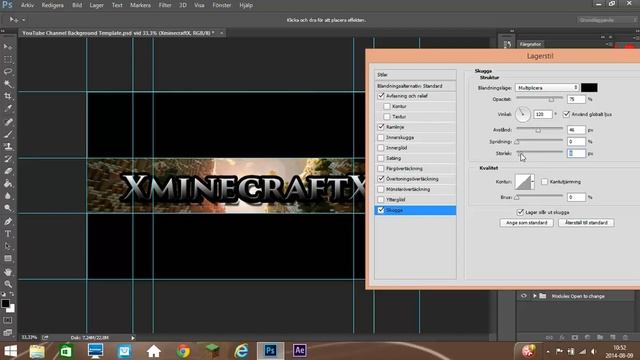Click the Återställ till standard button

coord(586,223)
